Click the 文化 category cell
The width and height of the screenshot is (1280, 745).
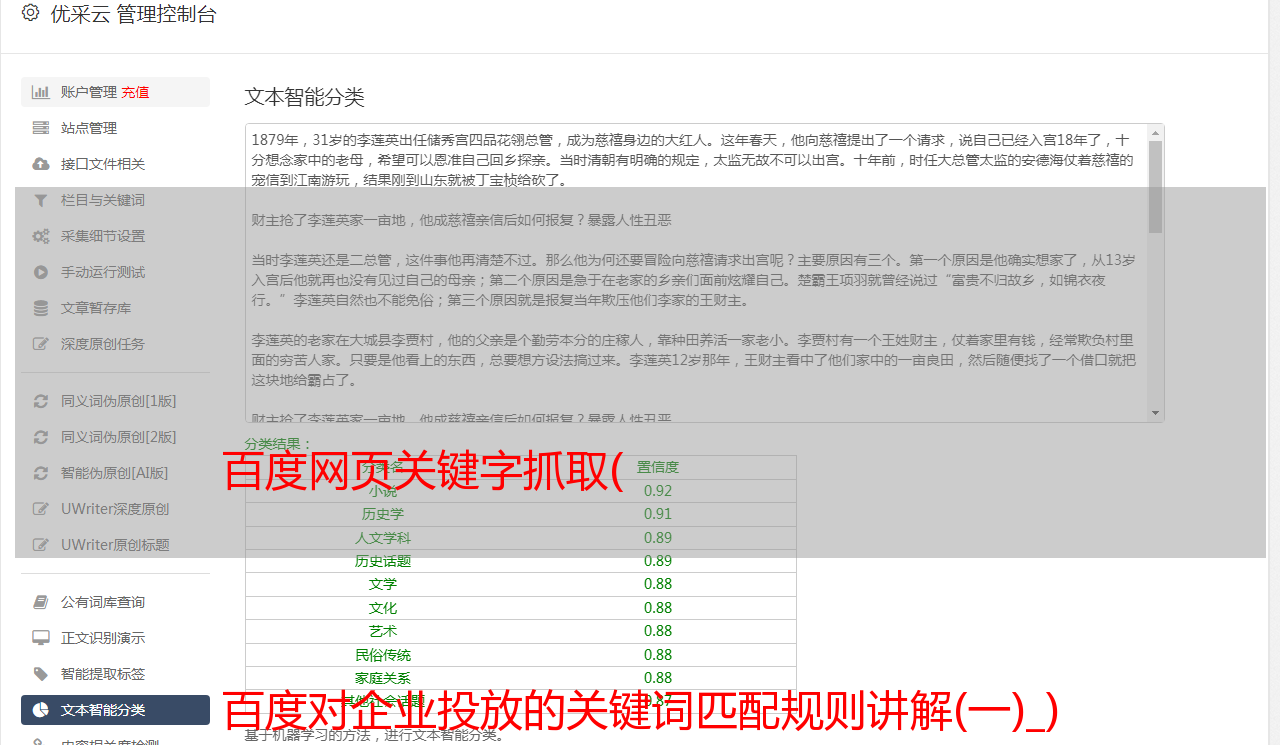tap(383, 608)
